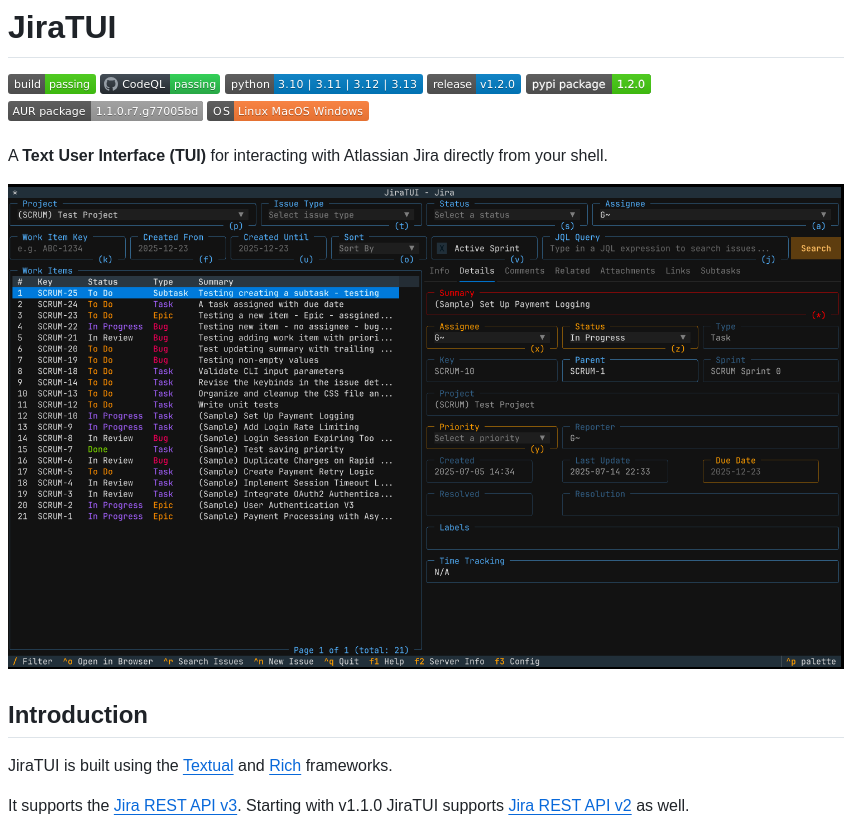Select SCRUM-10 Set Up Payment Logging row
This screenshot has width=850, height=821.
(205, 416)
